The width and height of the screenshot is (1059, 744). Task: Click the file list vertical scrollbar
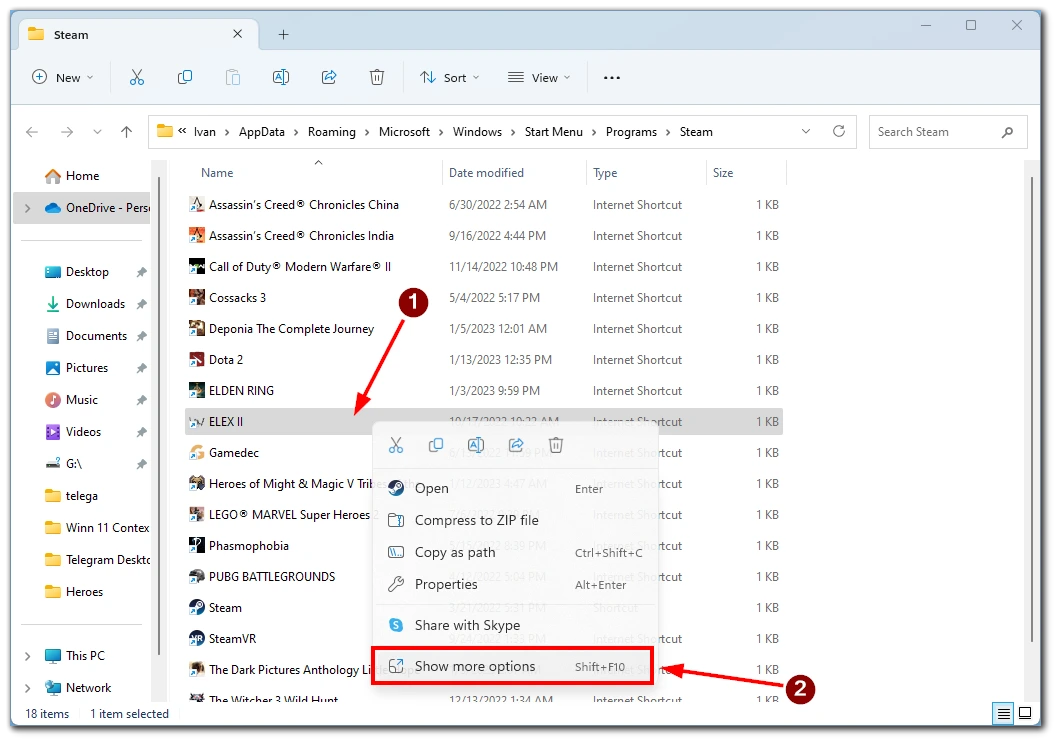coord(1032,408)
